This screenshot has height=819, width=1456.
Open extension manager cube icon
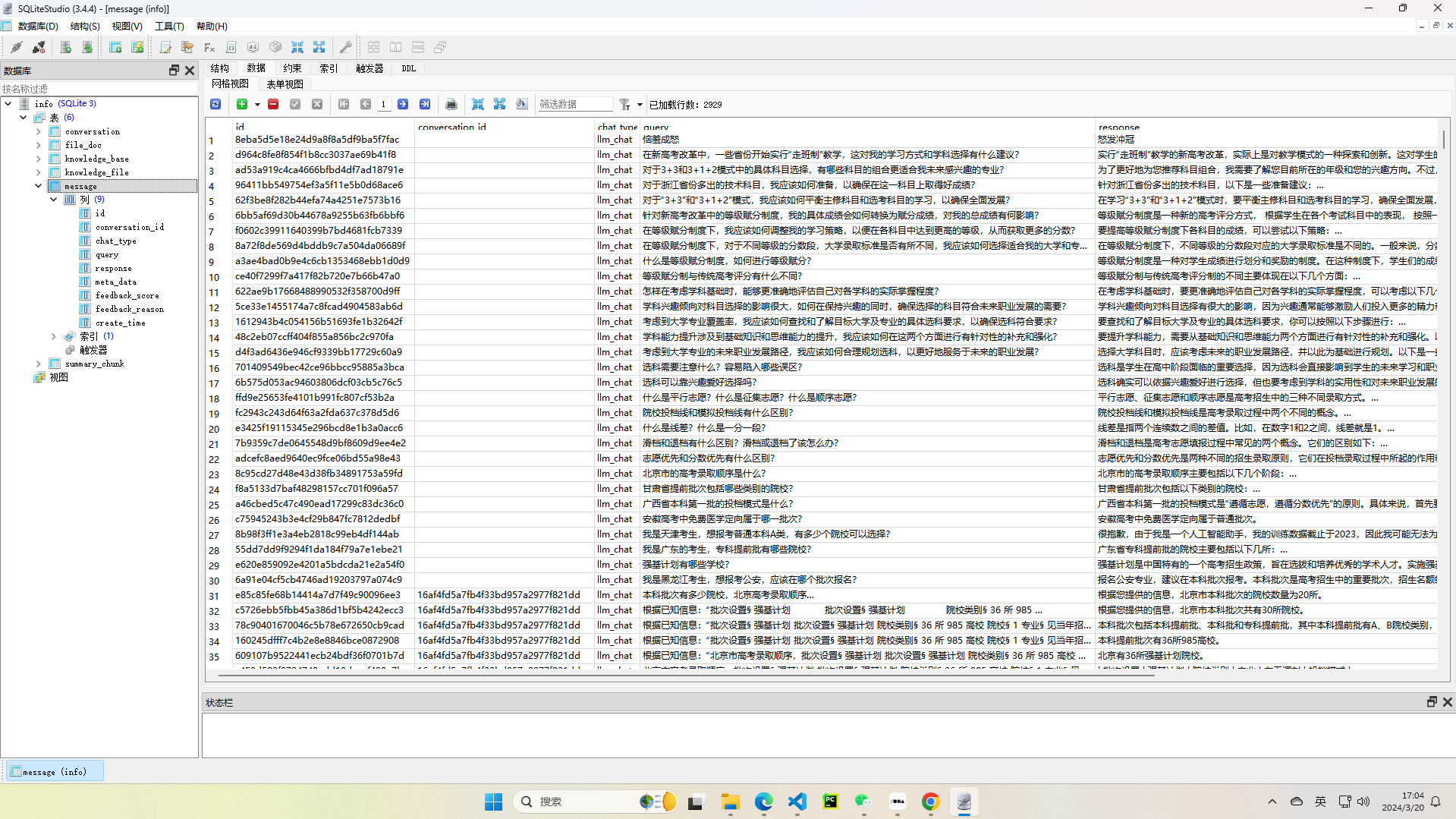[x=275, y=47]
